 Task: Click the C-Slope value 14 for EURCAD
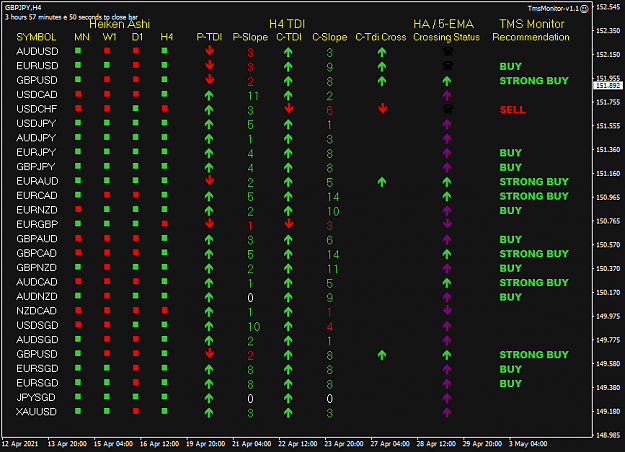tap(333, 197)
